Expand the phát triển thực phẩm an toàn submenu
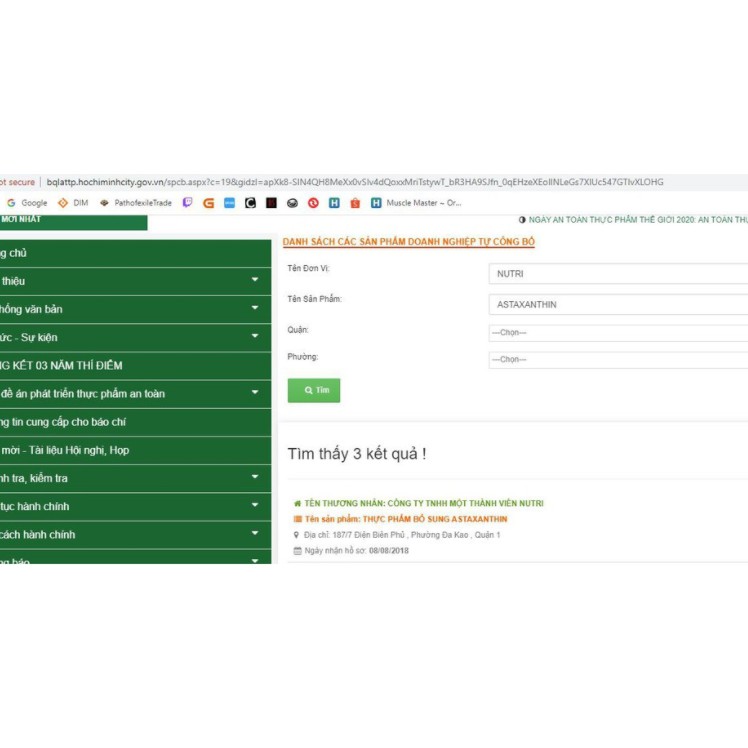 pos(255,393)
